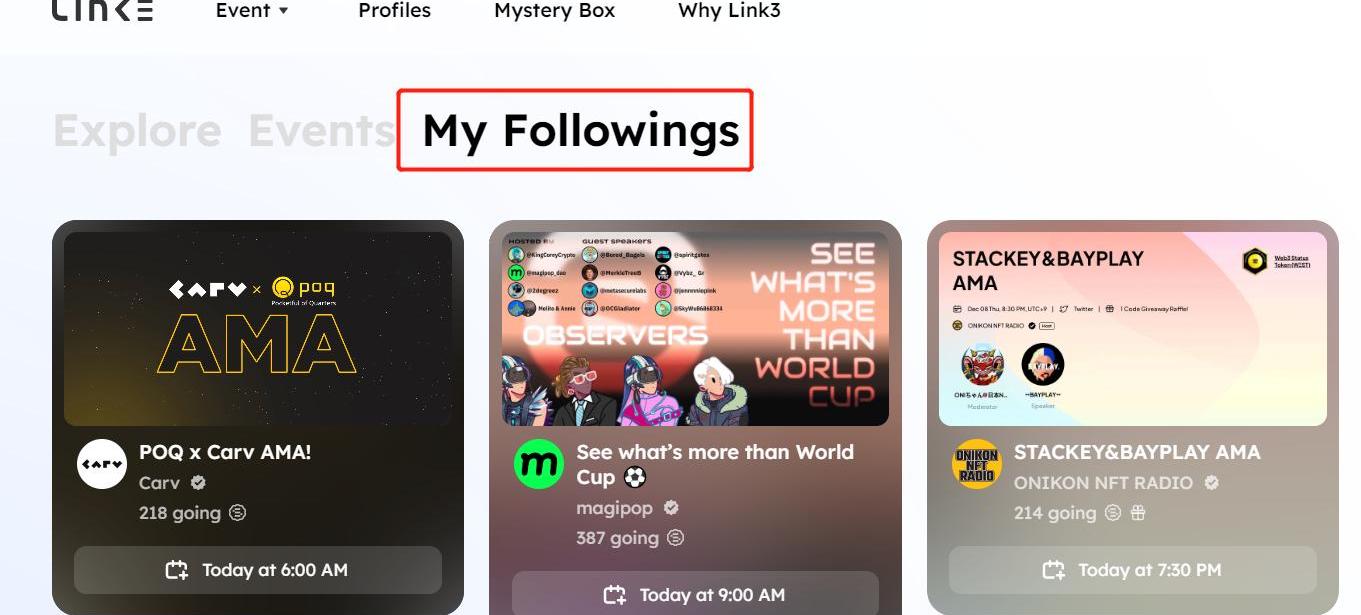Add Today at 7:30 PM event to calendar
1361x615 pixels.
click(x=1133, y=570)
